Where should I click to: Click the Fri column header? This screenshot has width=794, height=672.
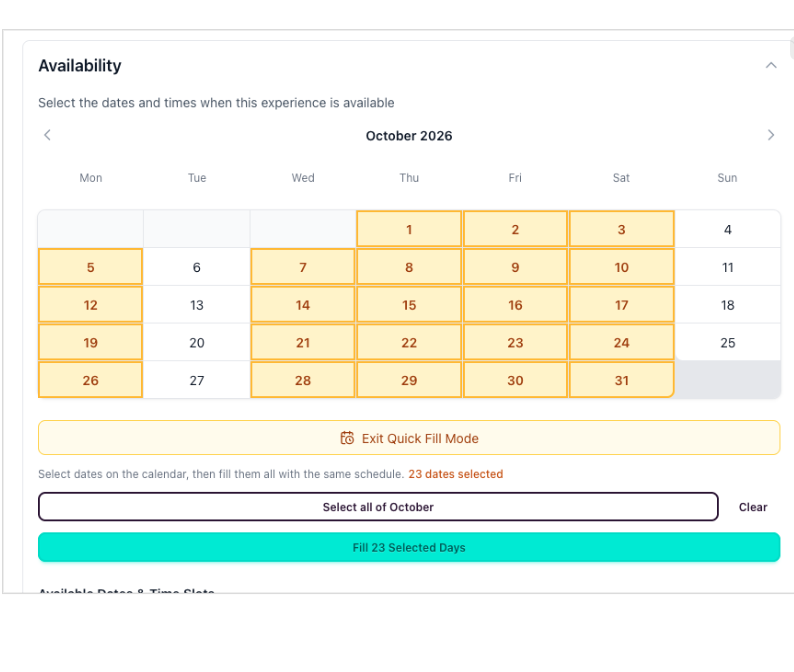pyautogui.click(x=515, y=178)
